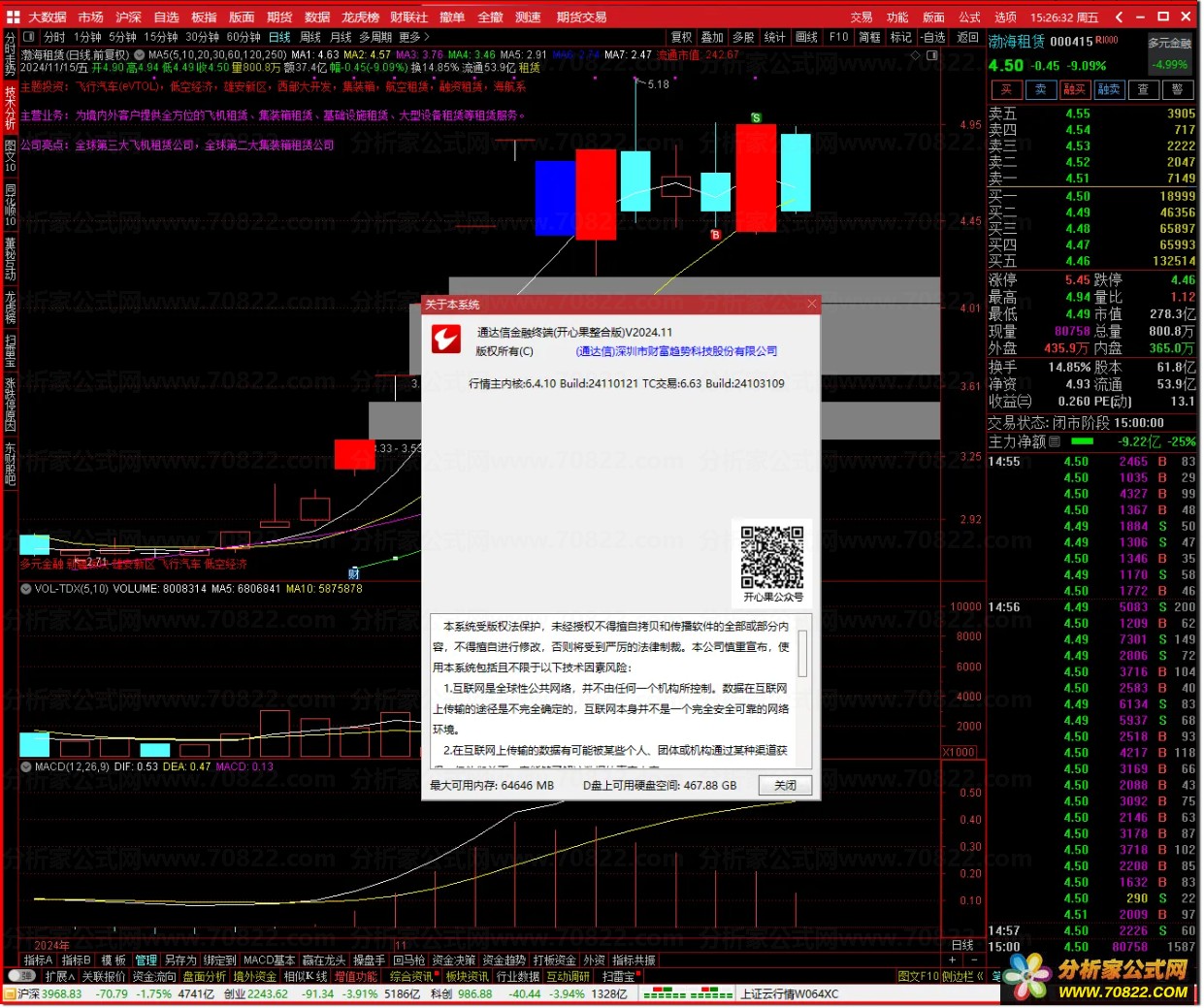
Task: Open 资金流向 bottom tab
Action: (x=154, y=976)
